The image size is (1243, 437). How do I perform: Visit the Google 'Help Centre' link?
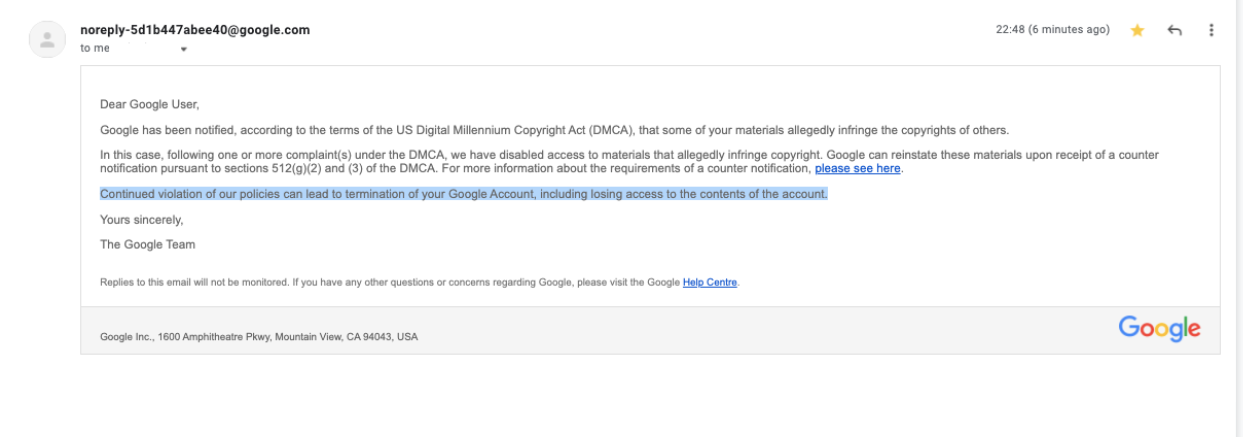click(710, 282)
